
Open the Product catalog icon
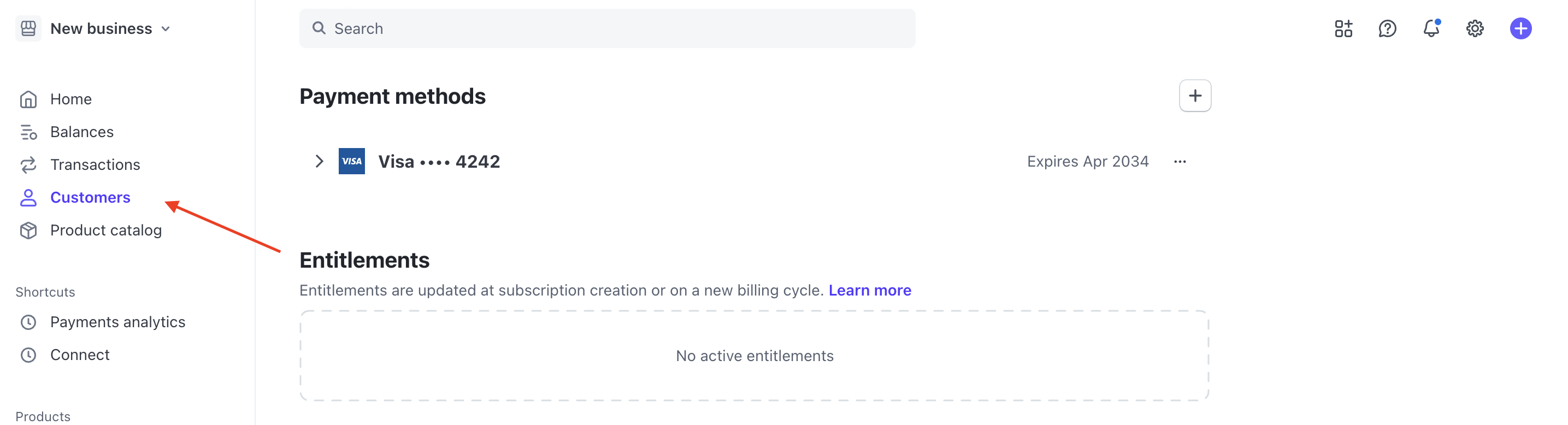tap(28, 230)
